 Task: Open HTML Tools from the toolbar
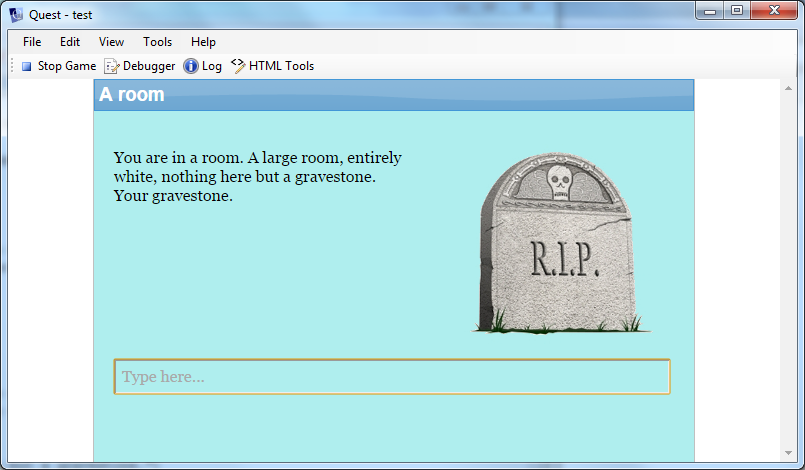click(x=272, y=66)
